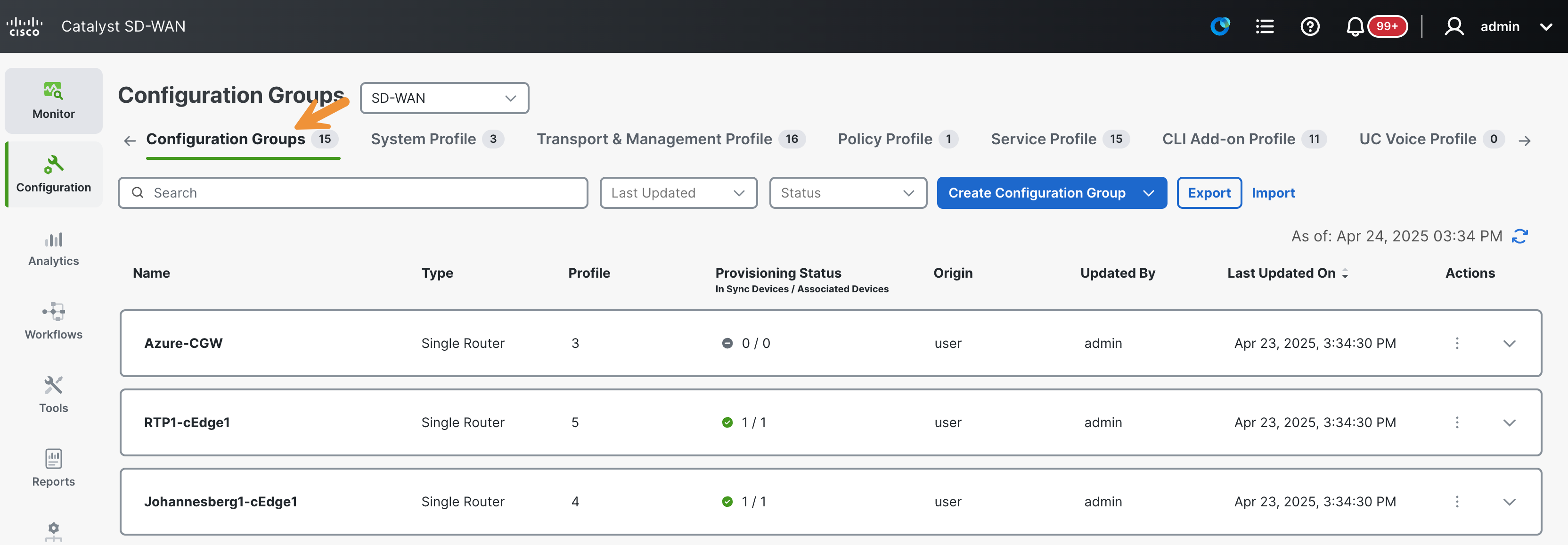Click the Cisco logo
This screenshot has width=1568, height=545.
pos(24,26)
